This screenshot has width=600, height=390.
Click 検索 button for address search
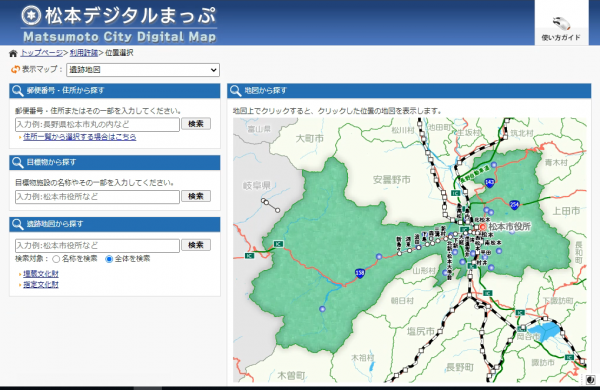click(x=196, y=124)
